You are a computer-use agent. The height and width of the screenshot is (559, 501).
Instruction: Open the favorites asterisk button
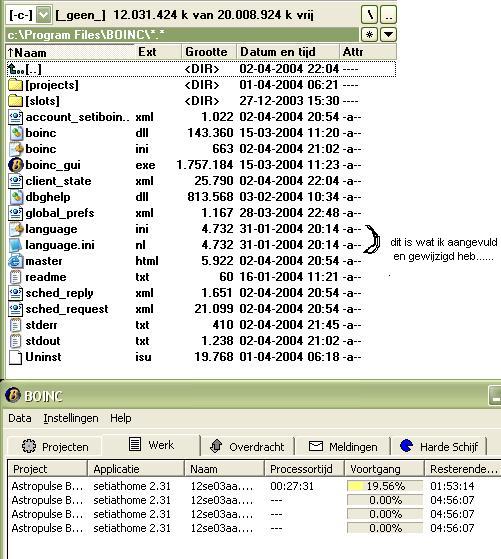click(369, 35)
